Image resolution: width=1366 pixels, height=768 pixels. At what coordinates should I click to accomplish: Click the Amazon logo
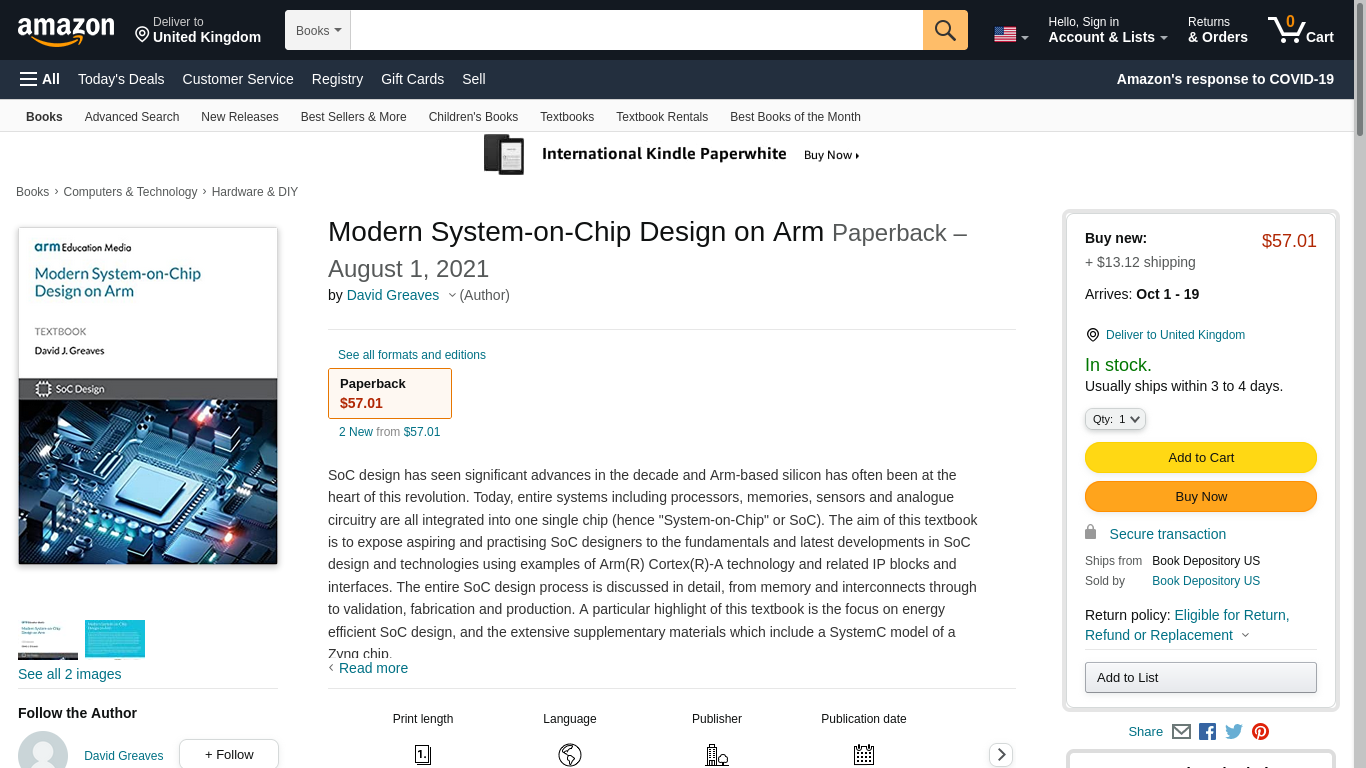[x=66, y=31]
